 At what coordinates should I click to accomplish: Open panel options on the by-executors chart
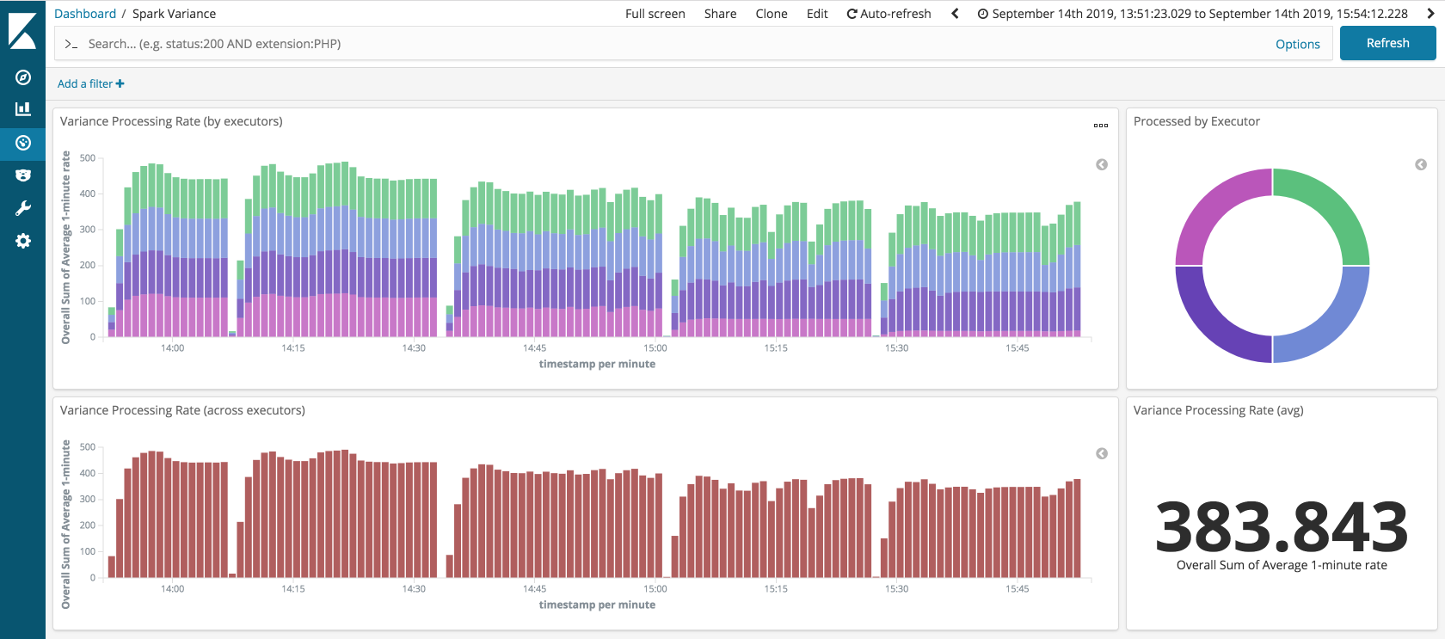[1101, 125]
